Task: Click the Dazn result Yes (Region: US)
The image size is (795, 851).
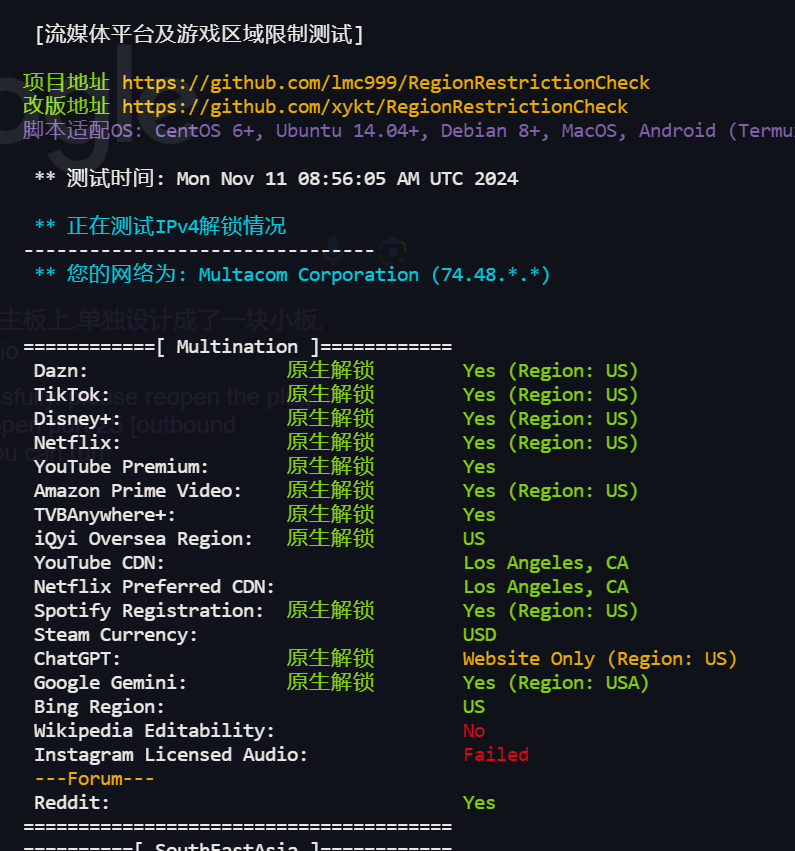Action: click(x=550, y=371)
